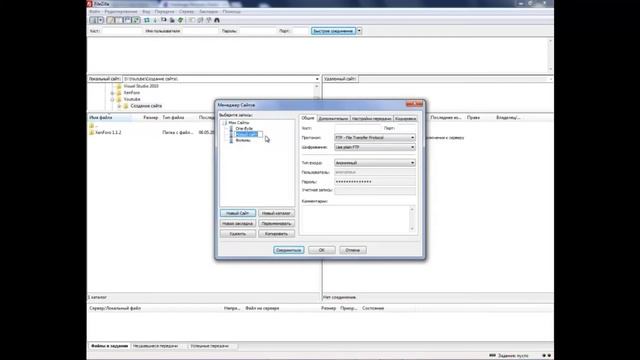Click the refresh file lists icon
This screenshot has width=640, height=360.
tap(147, 20)
